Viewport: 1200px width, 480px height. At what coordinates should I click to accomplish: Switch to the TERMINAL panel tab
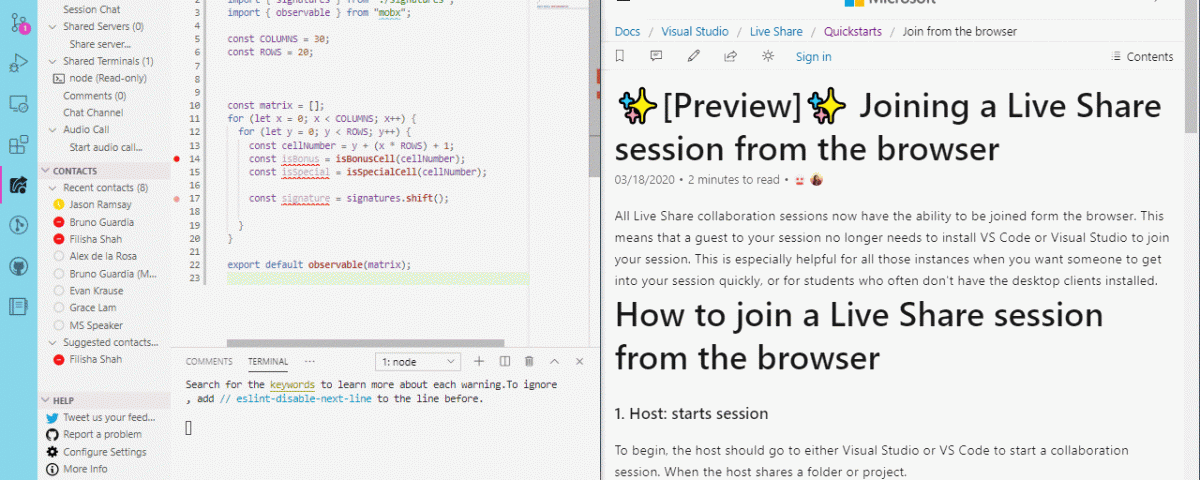tap(268, 362)
